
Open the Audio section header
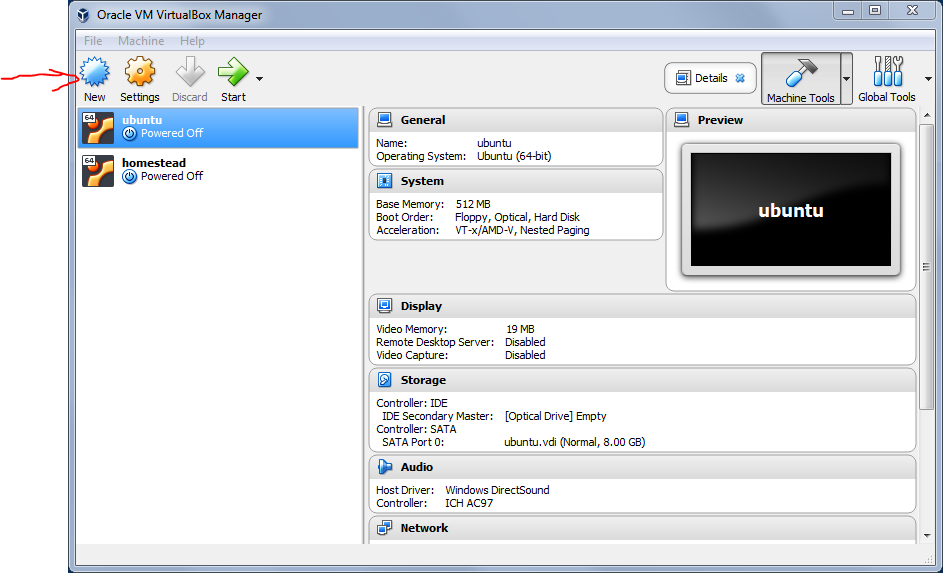[642, 467]
